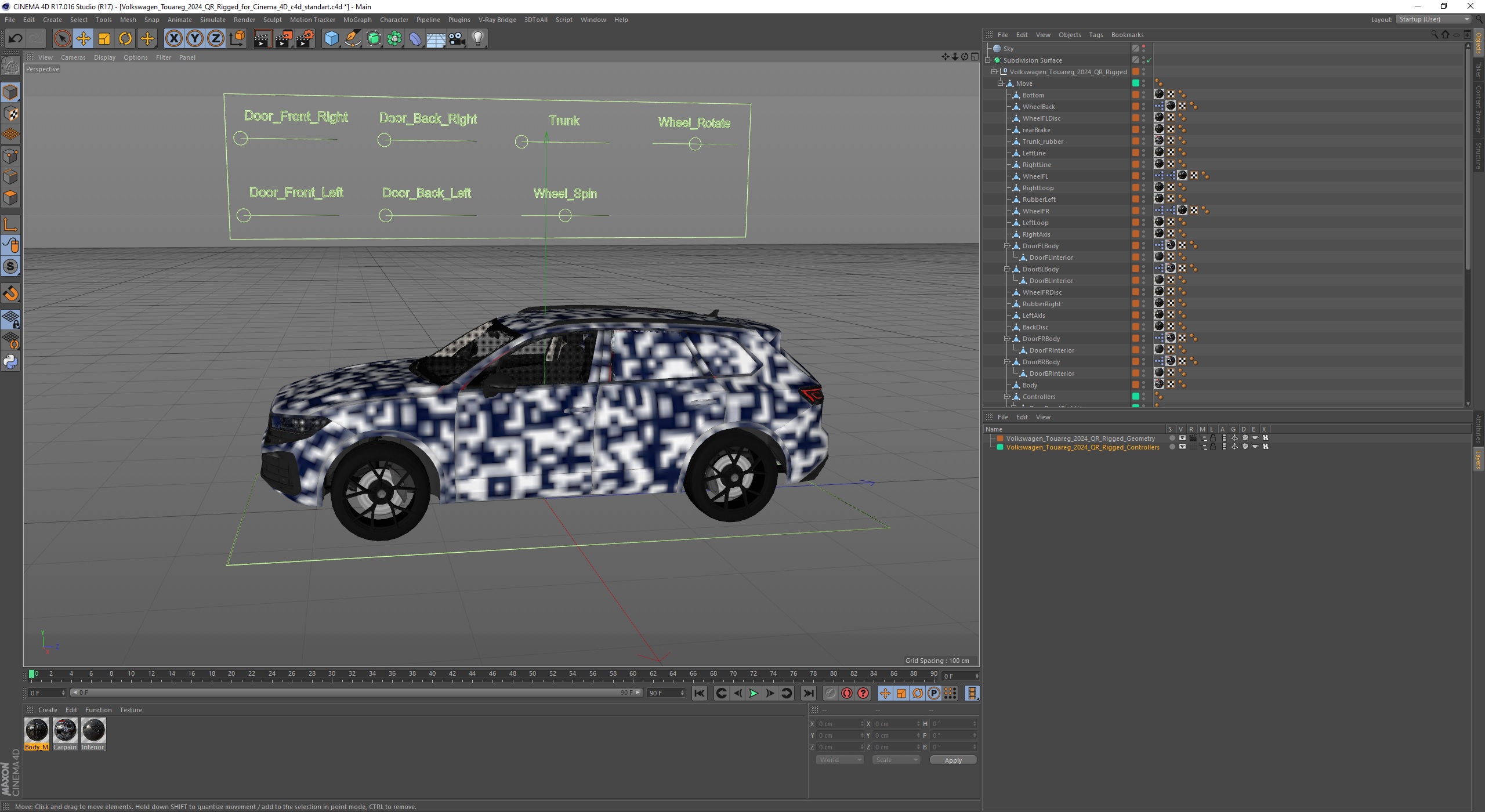
Task: Click the Undo arrow icon
Action: coord(15,39)
